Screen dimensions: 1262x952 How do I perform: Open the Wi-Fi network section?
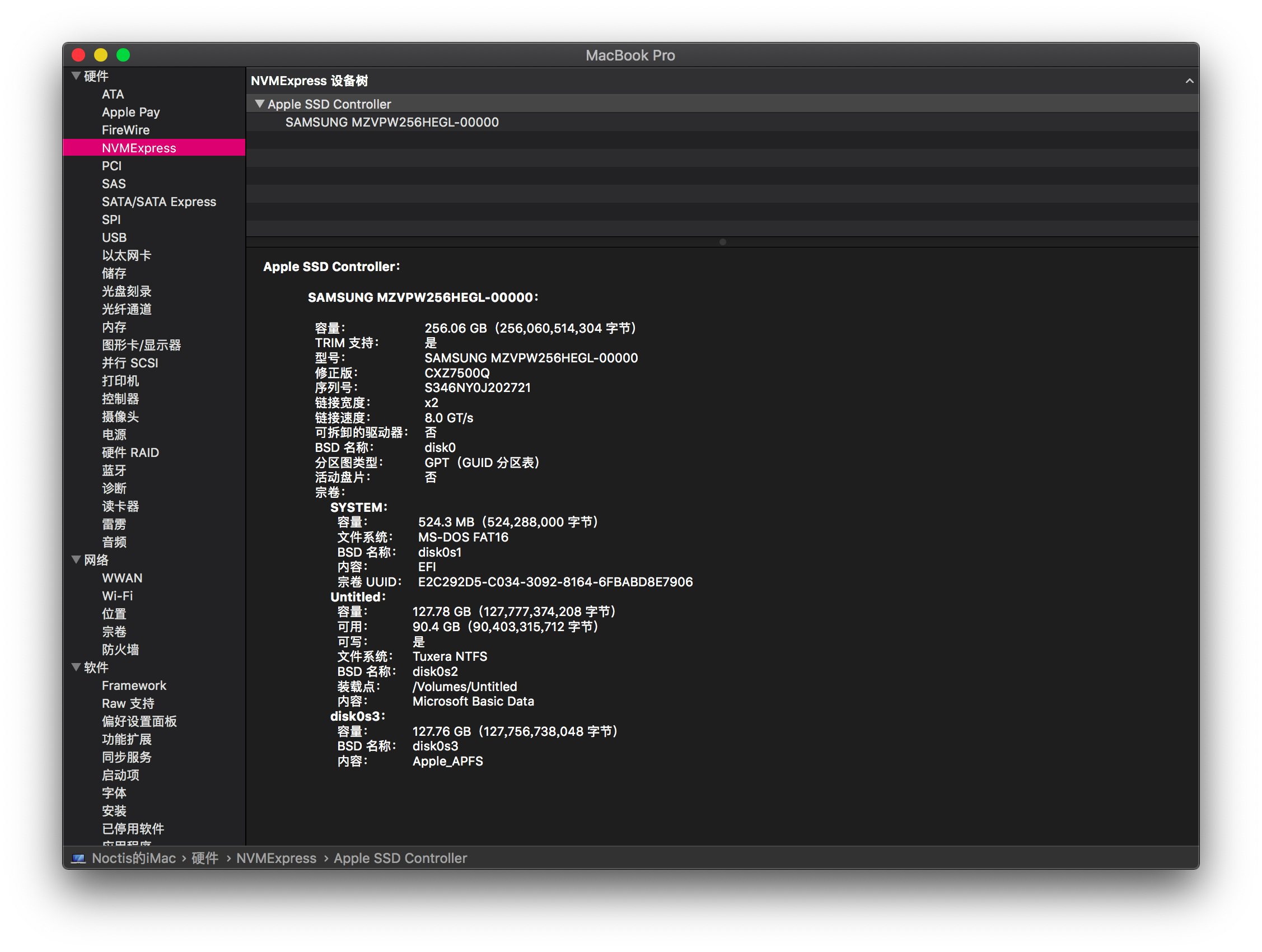(117, 595)
